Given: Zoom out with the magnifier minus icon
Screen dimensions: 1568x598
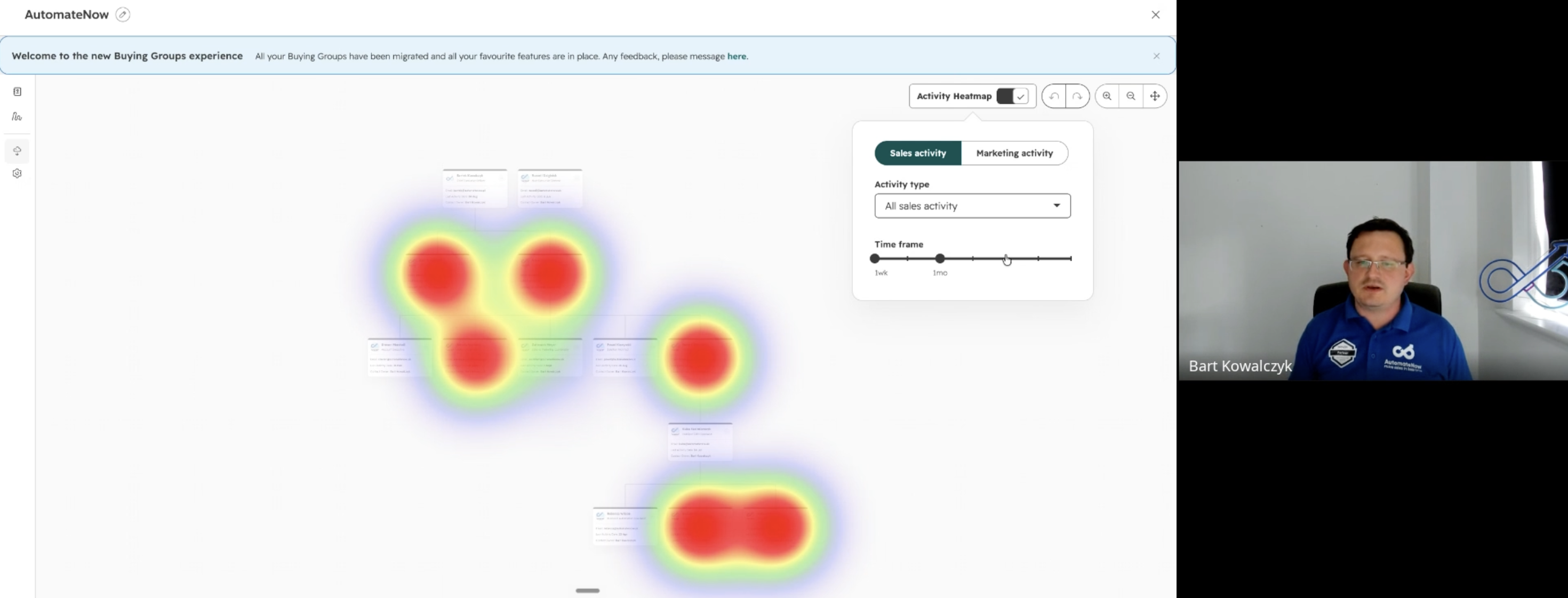Looking at the screenshot, I should (x=1131, y=96).
